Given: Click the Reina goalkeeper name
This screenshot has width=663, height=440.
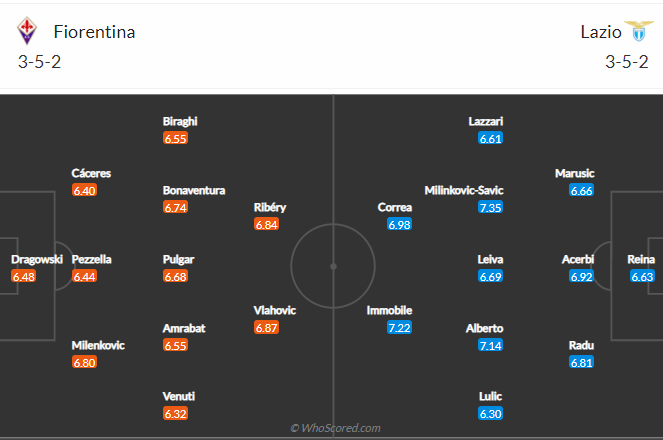Looking at the screenshot, I should point(641,259).
